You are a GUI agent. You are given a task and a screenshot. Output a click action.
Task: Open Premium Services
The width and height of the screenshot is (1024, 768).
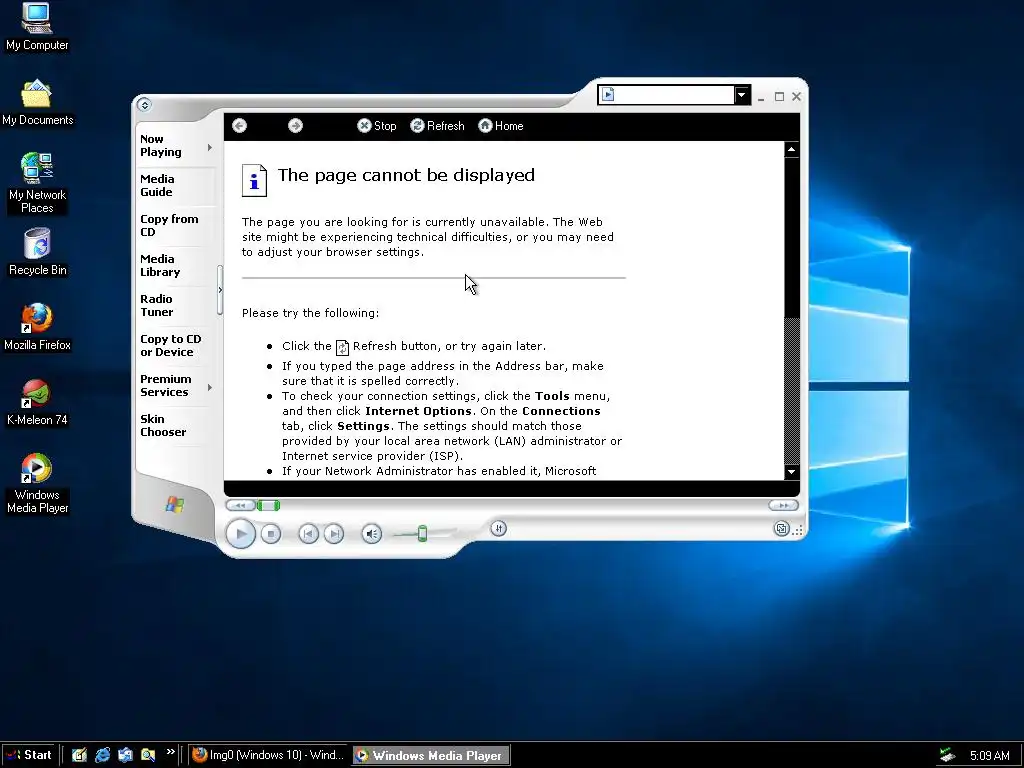click(x=166, y=385)
